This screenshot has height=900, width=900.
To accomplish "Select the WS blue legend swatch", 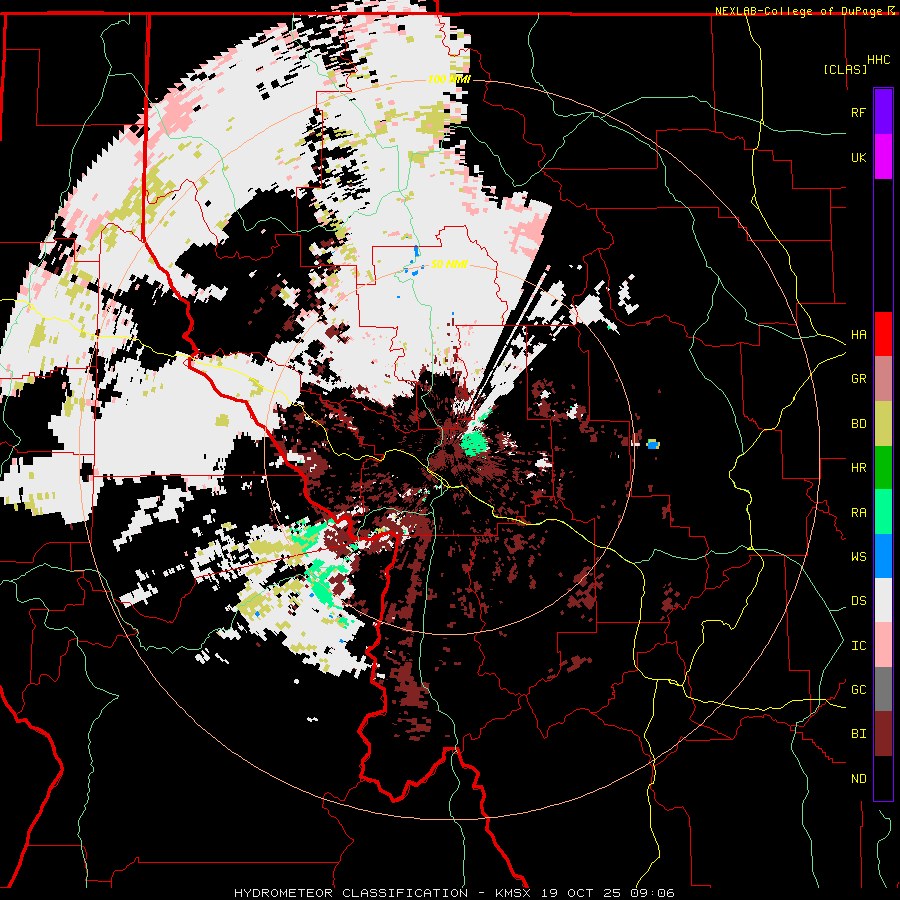I will pos(883,556).
